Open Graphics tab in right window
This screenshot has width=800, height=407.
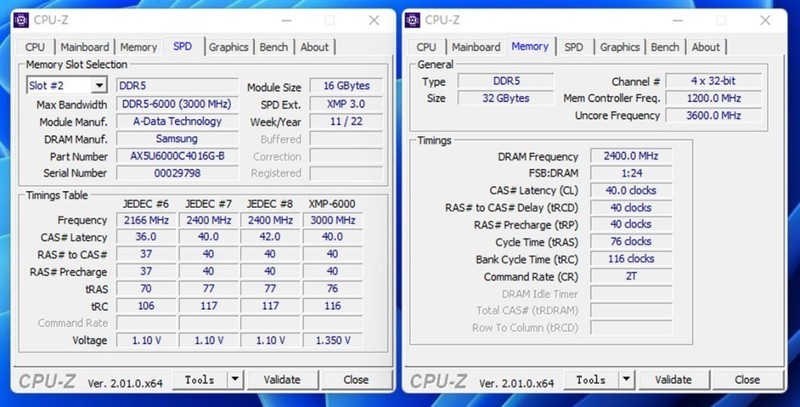coord(619,47)
